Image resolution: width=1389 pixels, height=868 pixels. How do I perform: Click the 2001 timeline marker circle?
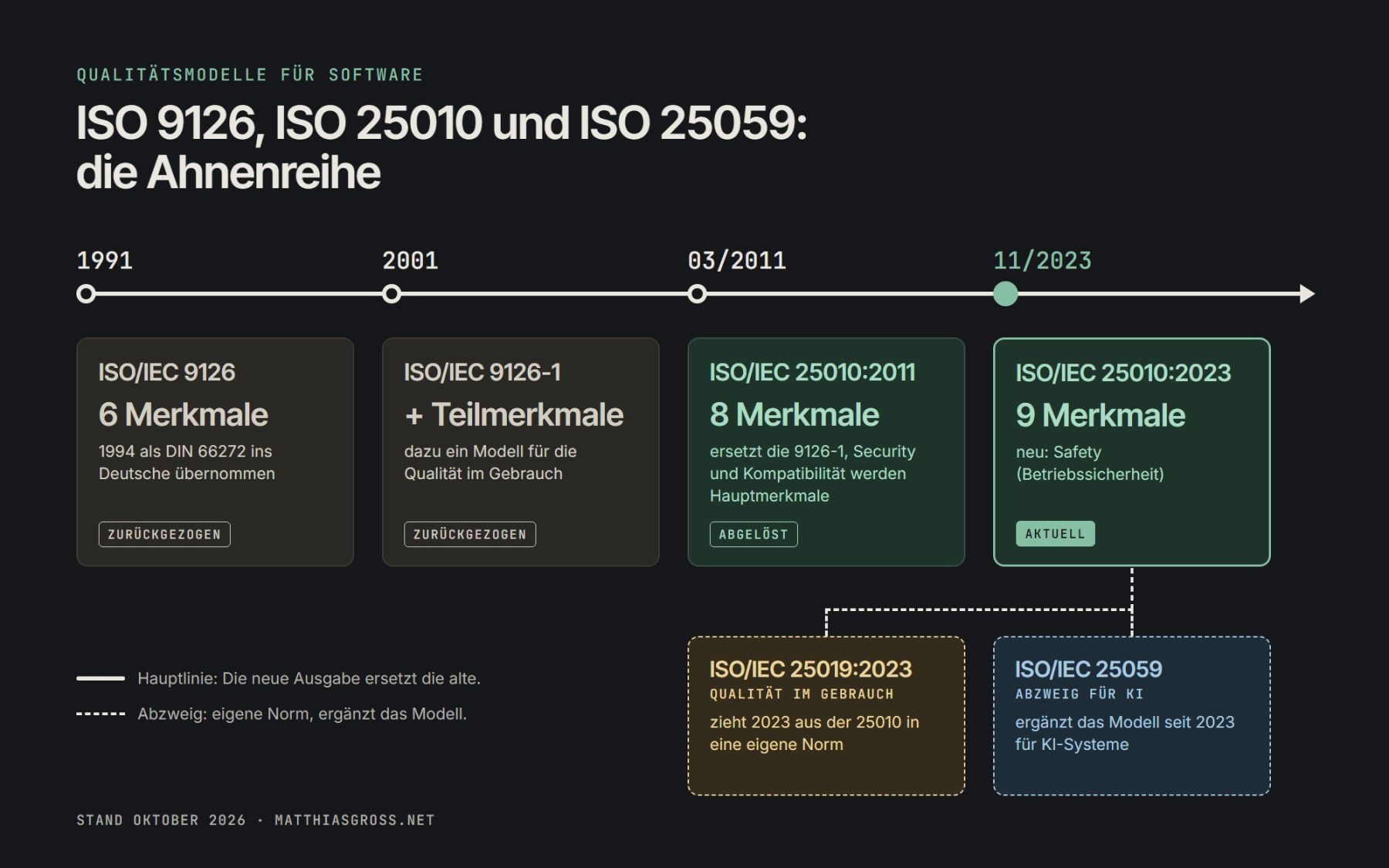392,294
